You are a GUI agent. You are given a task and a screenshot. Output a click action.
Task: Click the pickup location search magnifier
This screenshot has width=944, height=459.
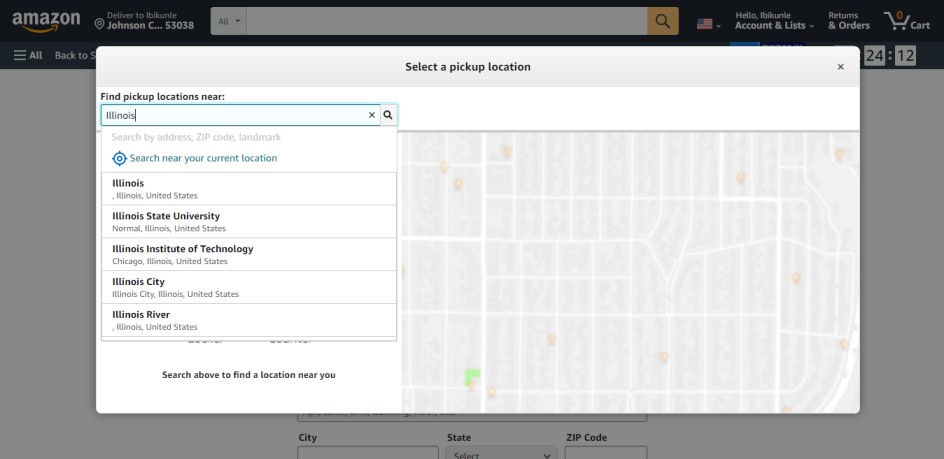pos(388,115)
